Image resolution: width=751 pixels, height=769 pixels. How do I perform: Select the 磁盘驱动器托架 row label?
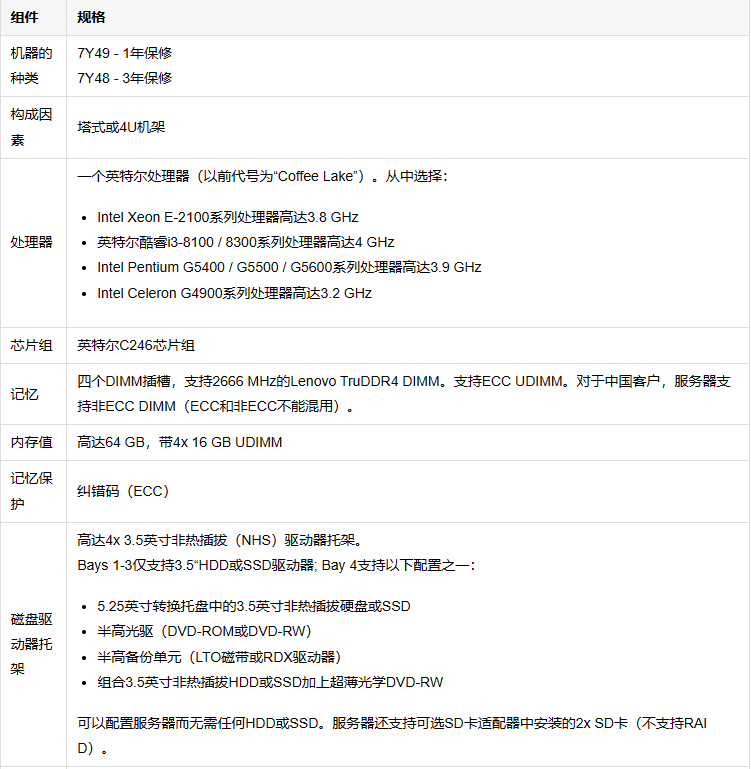click(x=31, y=644)
